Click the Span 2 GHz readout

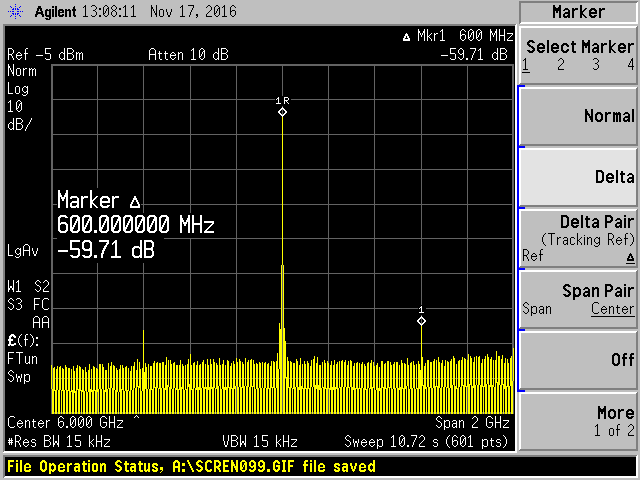pyautogui.click(x=472, y=422)
